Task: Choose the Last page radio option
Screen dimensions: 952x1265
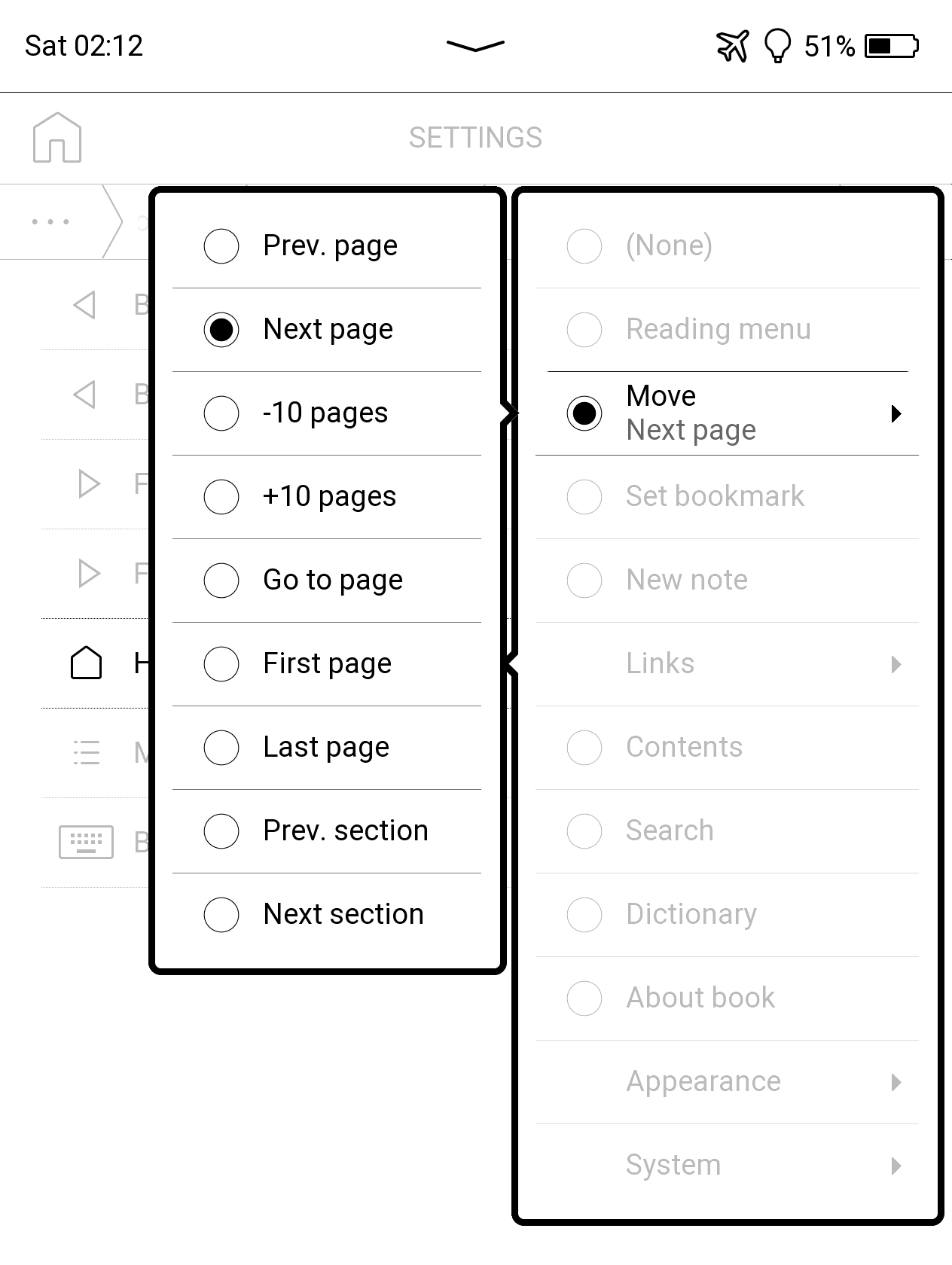Action: coord(221,748)
